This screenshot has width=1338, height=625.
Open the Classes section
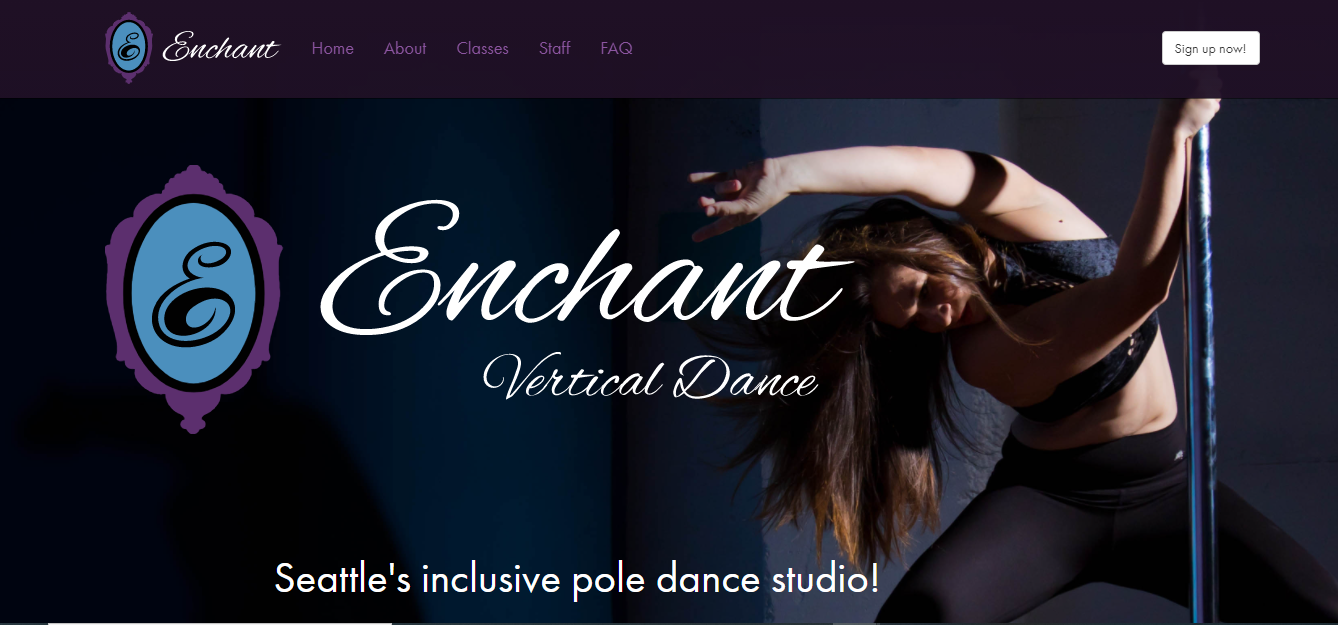(x=482, y=48)
